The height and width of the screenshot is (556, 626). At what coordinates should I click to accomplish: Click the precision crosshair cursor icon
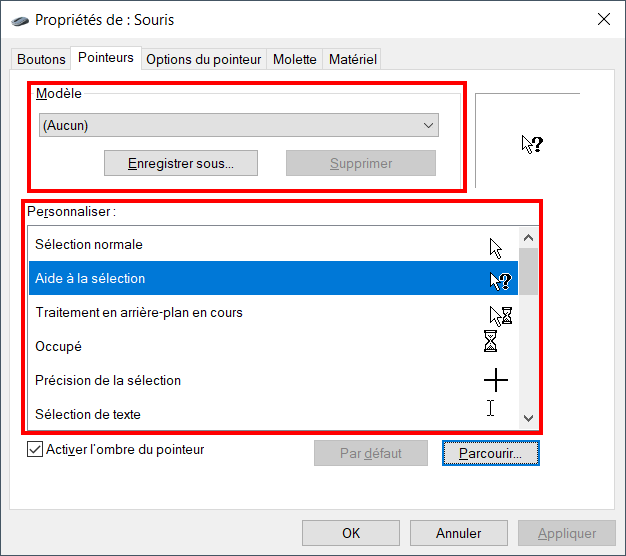pyautogui.click(x=496, y=380)
